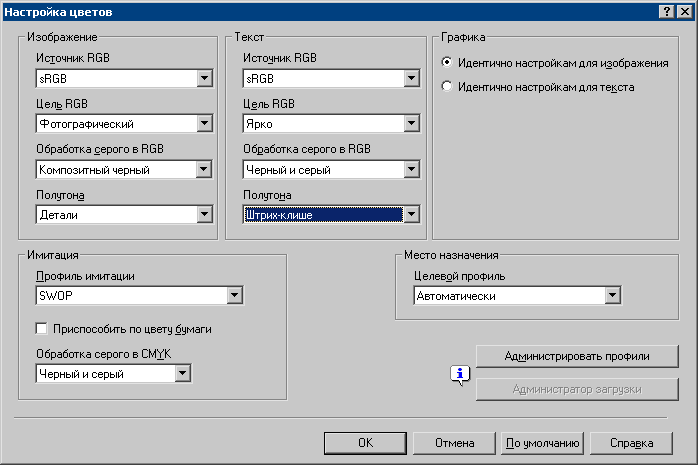Click the Место назначения group label

(x=451, y=255)
